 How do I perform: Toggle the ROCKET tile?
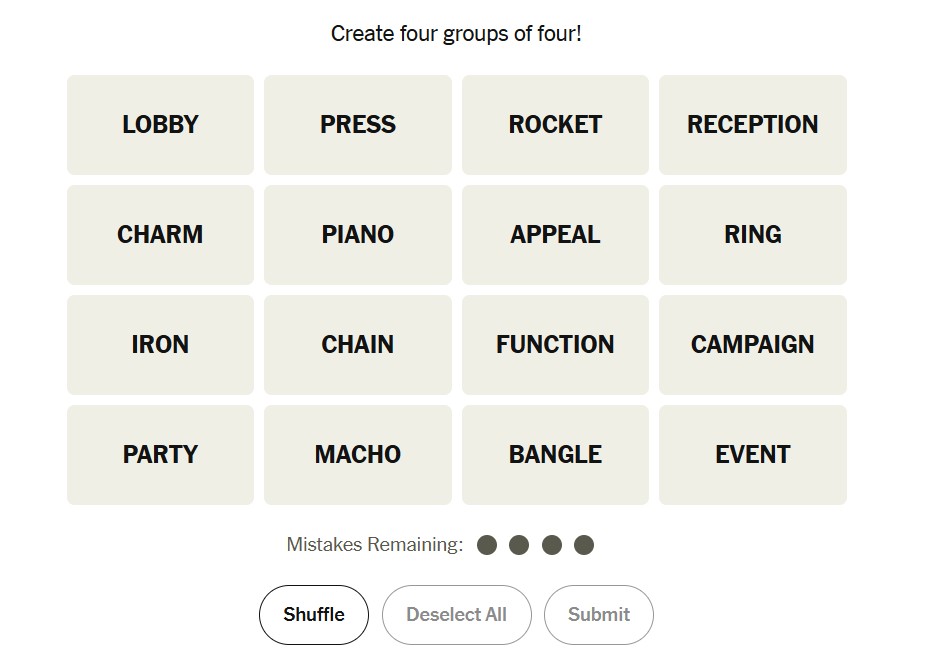(x=555, y=125)
